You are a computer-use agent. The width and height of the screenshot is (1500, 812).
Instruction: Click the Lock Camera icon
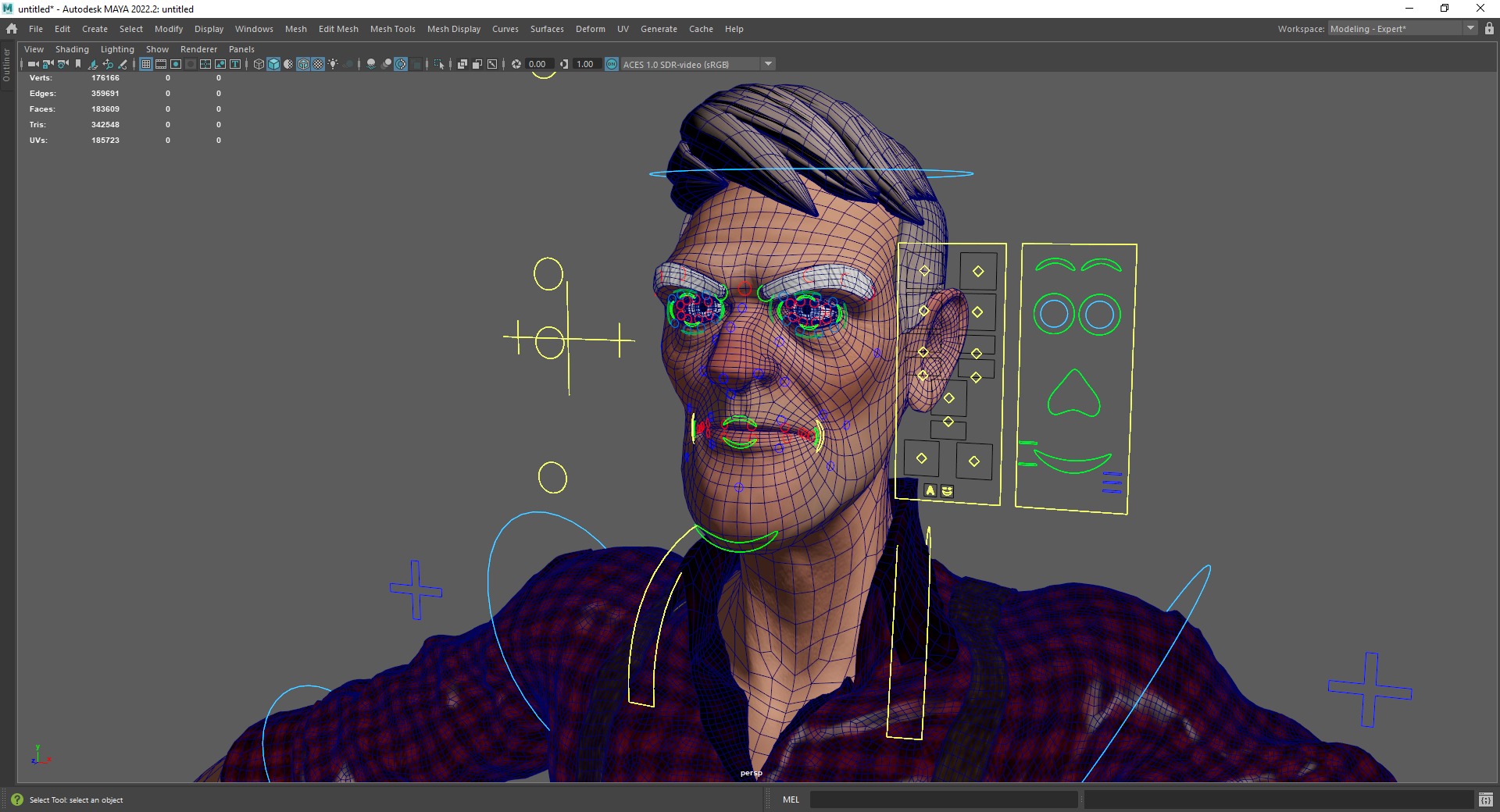[48, 64]
